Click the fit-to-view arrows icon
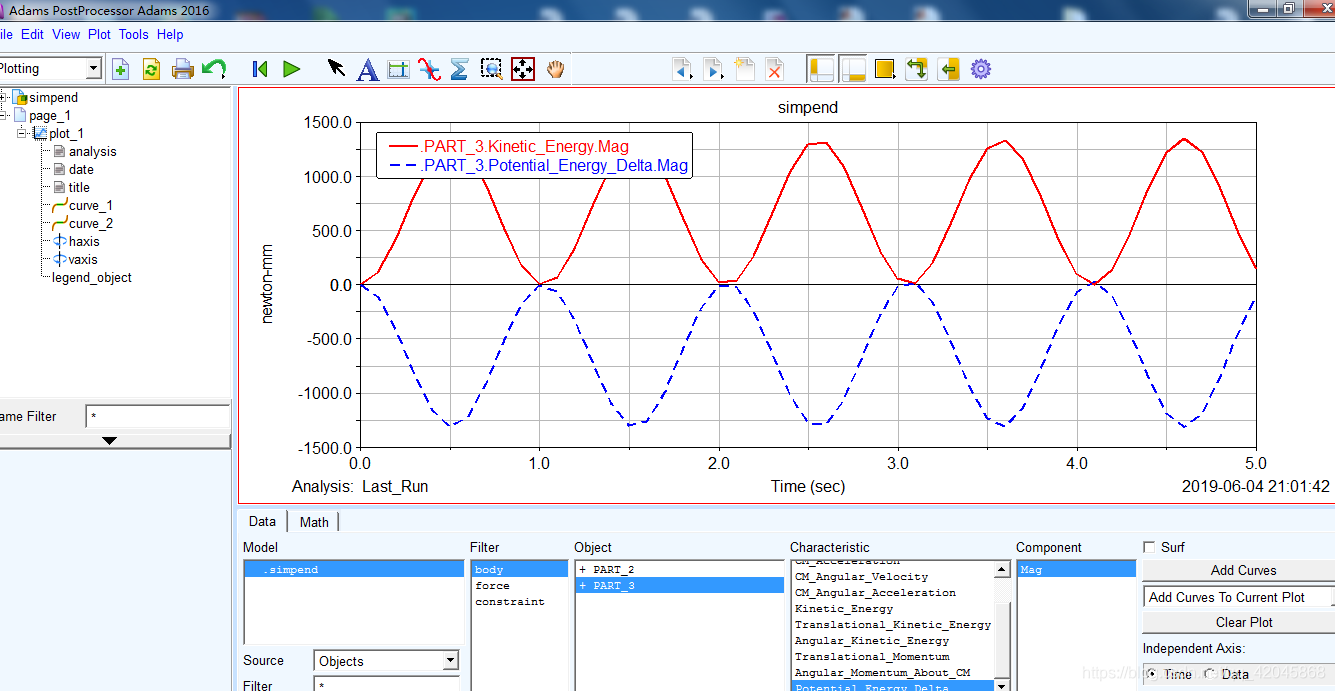Image resolution: width=1335 pixels, height=691 pixels. [x=522, y=69]
